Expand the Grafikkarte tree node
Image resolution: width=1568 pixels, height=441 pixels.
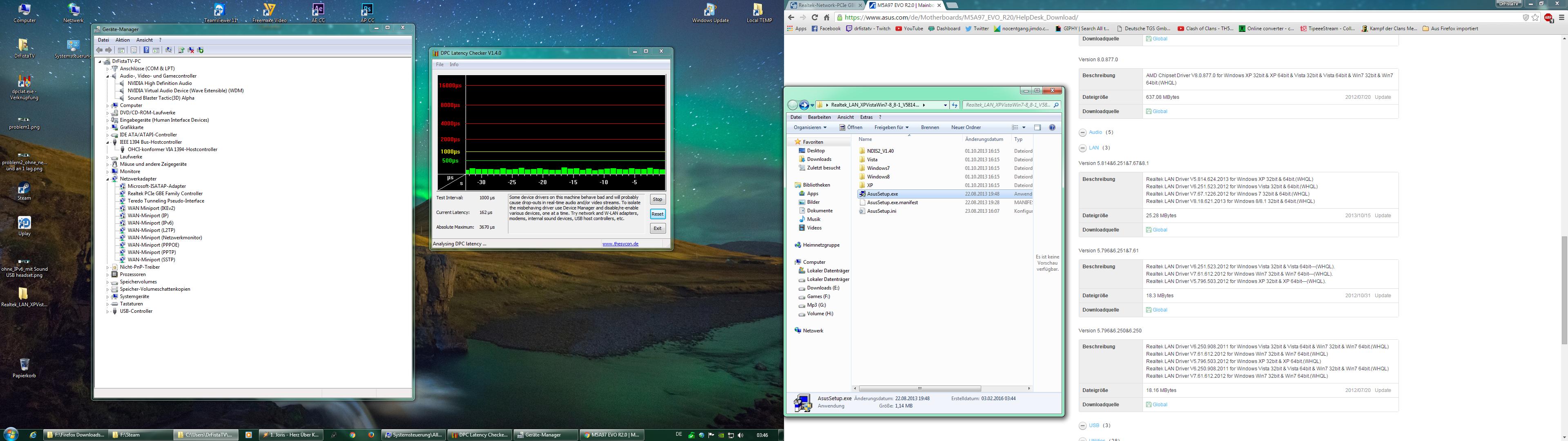coord(108,128)
